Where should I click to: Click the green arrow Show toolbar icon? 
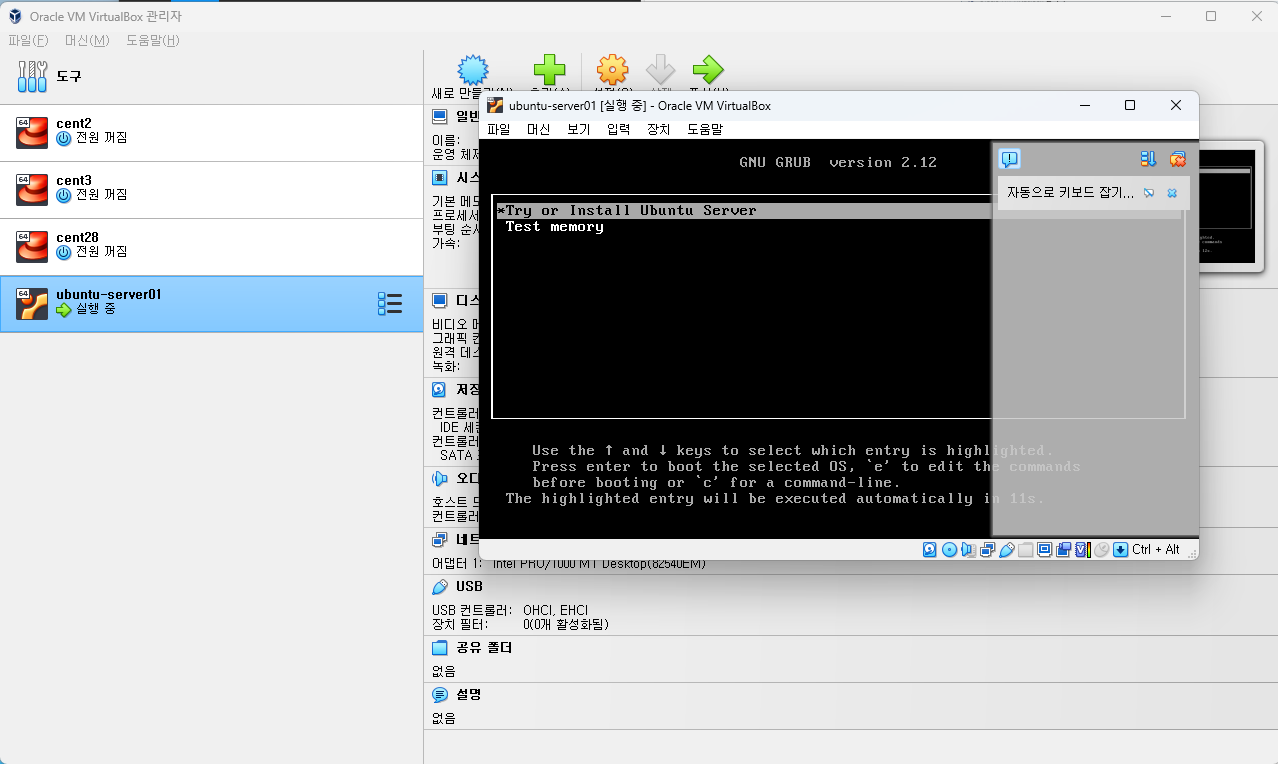(708, 70)
